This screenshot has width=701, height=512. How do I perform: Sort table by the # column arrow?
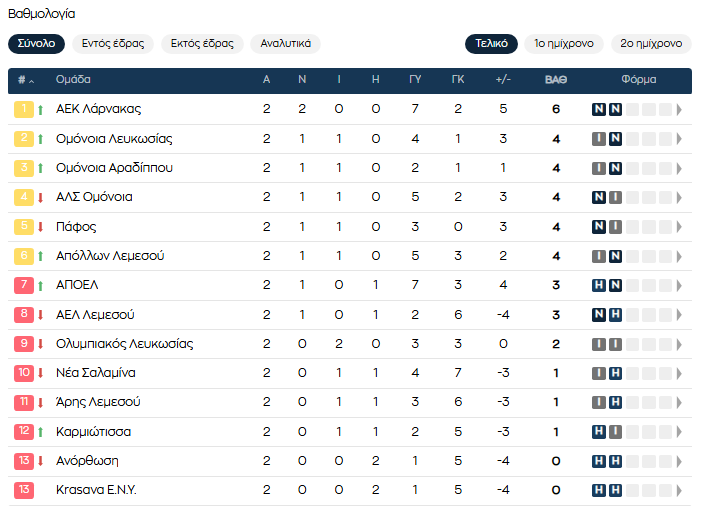(31, 81)
